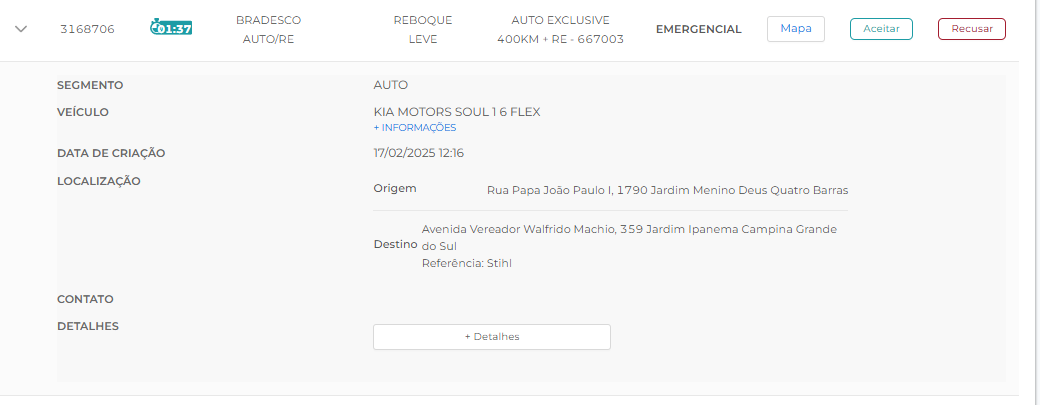1040x405 pixels.
Task: Accept the request with Aceitar
Action: pos(881,29)
